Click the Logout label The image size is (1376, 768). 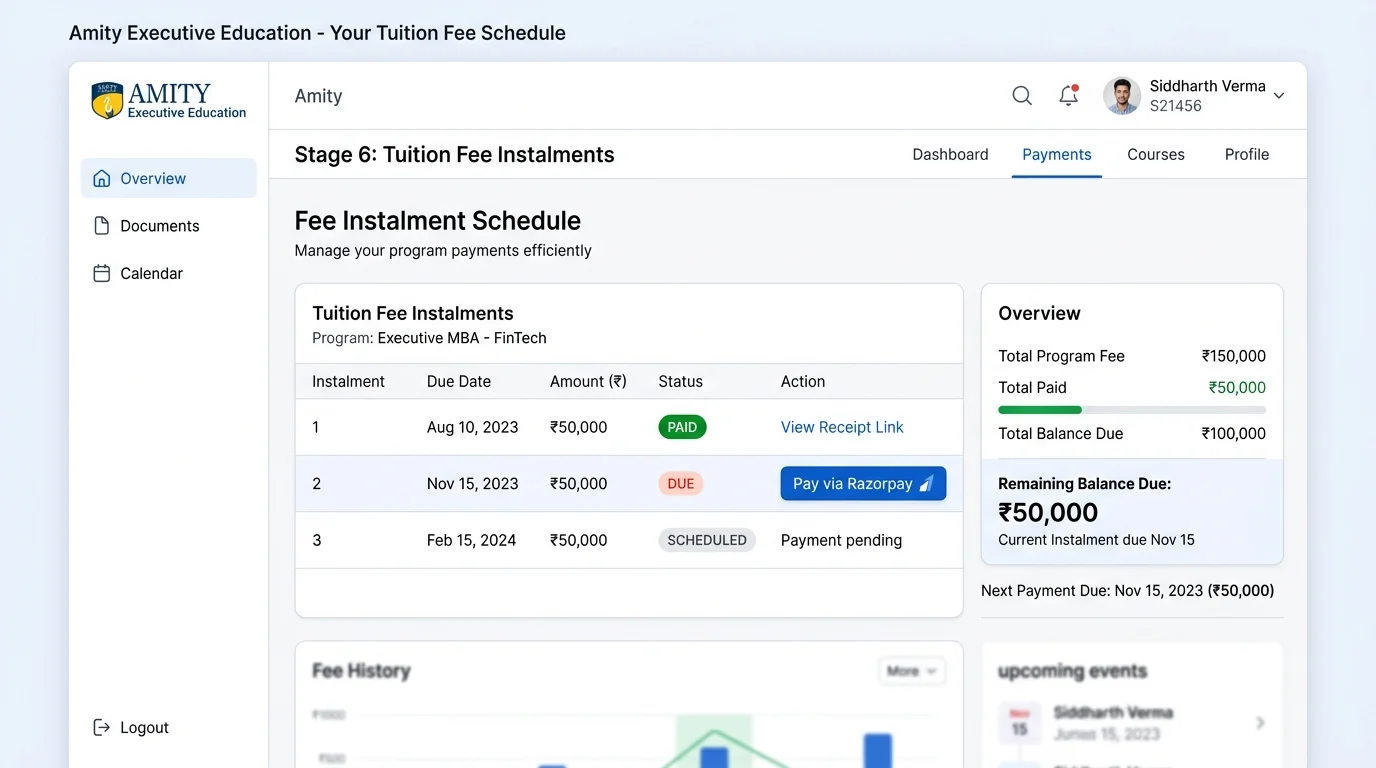(x=144, y=728)
